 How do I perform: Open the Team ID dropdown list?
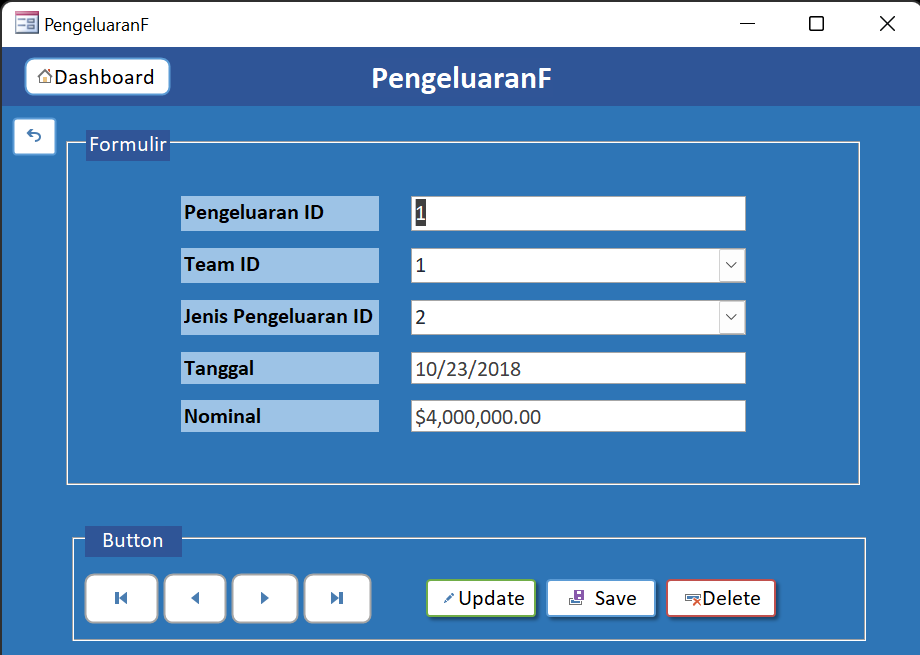click(x=731, y=265)
